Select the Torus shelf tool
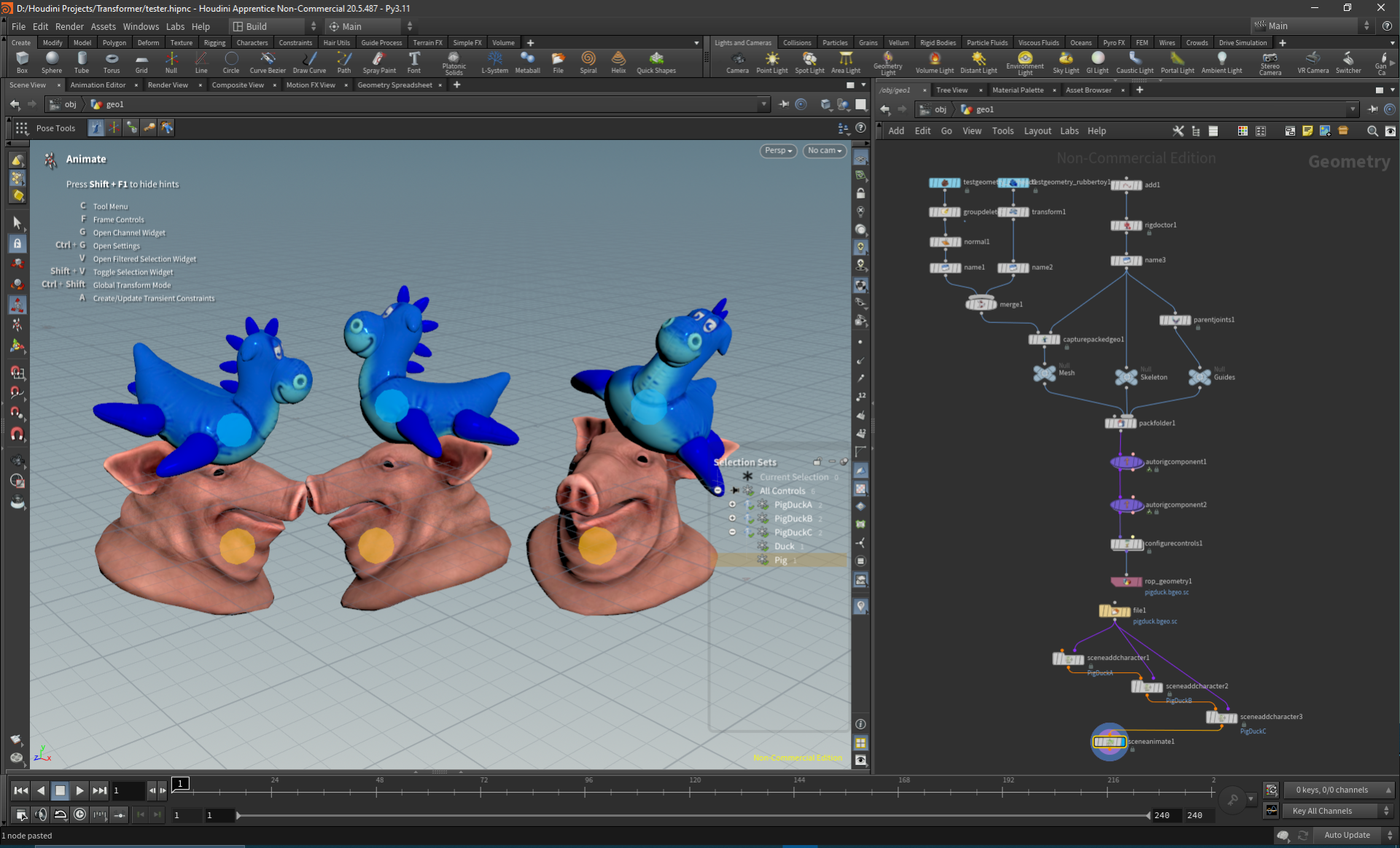Image resolution: width=1400 pixels, height=848 pixels. (112, 63)
